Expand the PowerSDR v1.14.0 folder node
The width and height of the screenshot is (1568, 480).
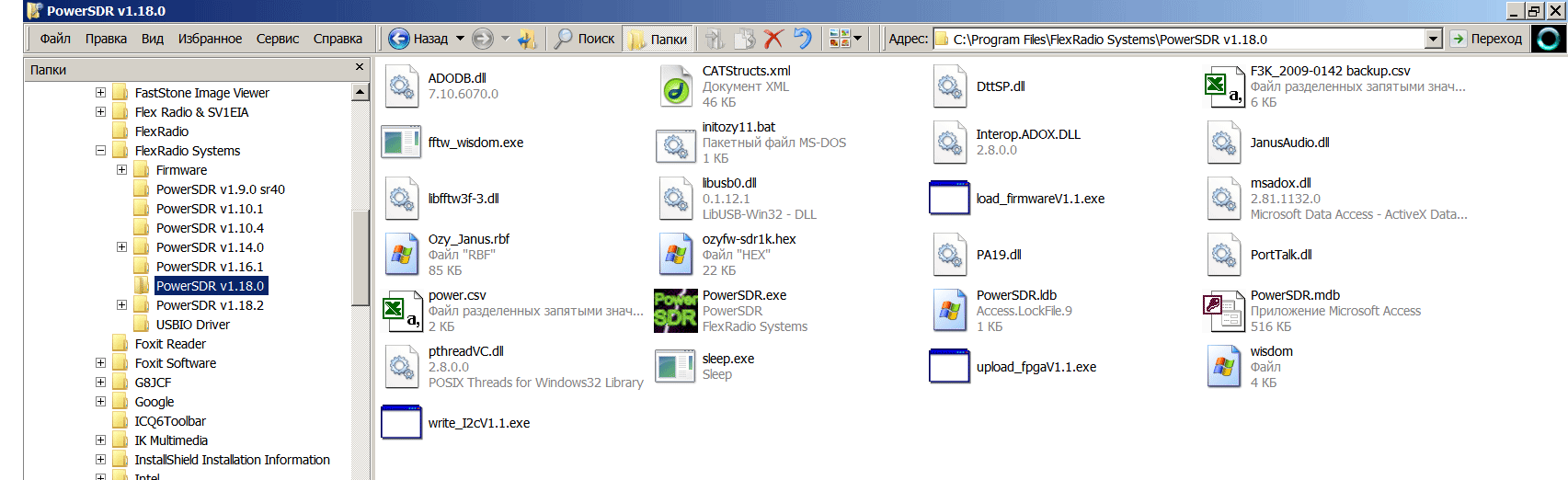click(121, 247)
